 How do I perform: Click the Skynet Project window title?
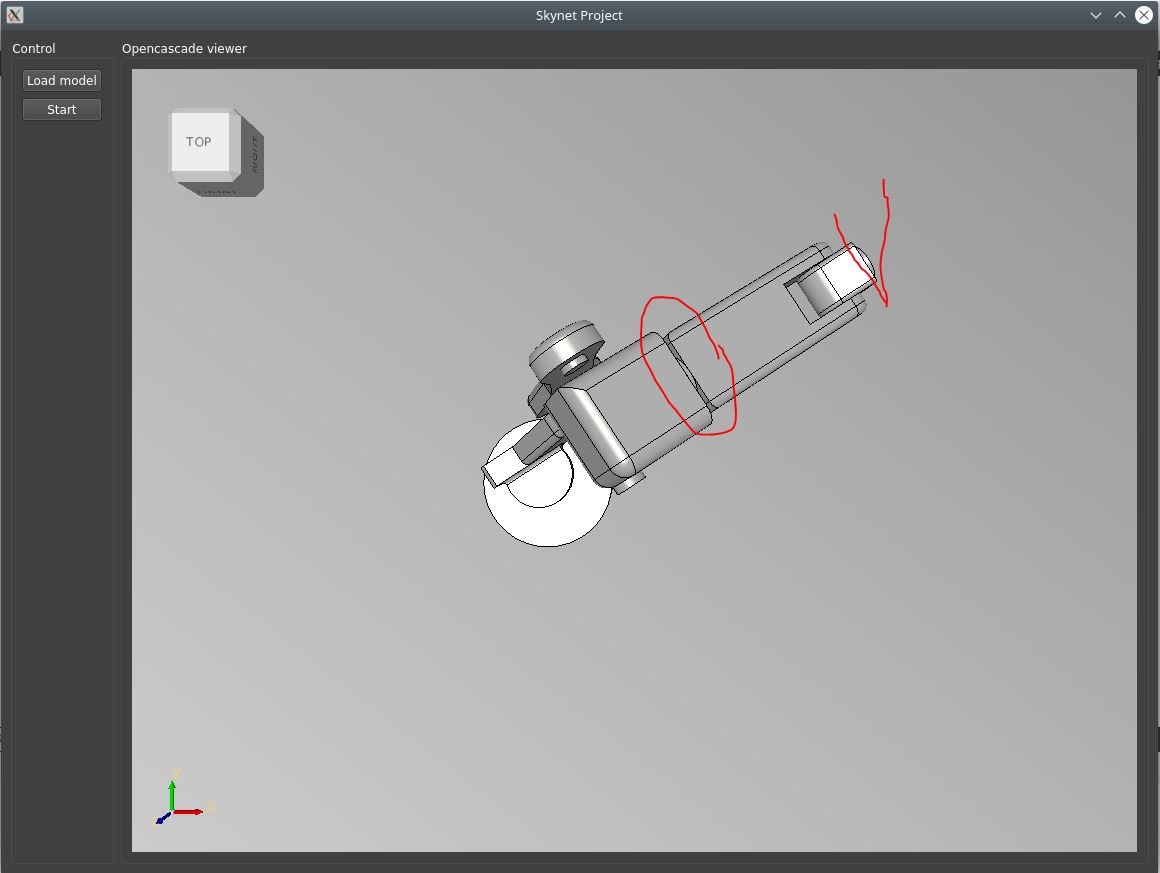(579, 16)
